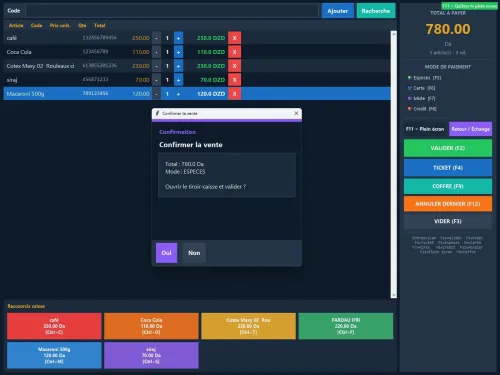Add Coca Cola via orange shortcut tile
The height and width of the screenshot is (375, 500).
tap(151, 326)
